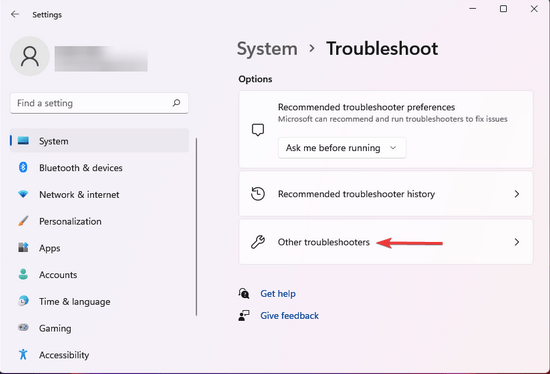
Task: Open Gaming settings category
Action: click(99, 328)
